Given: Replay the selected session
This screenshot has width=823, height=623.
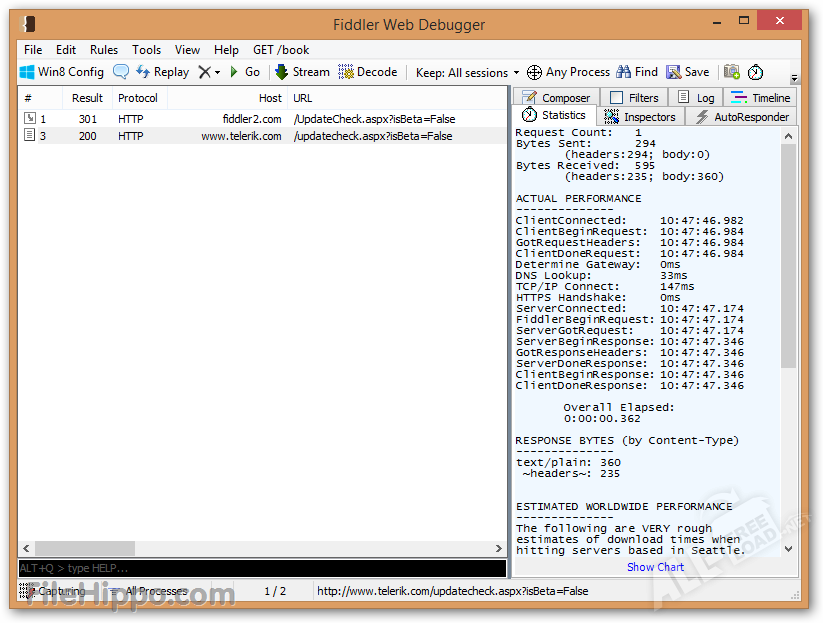Looking at the screenshot, I should pyautogui.click(x=162, y=72).
